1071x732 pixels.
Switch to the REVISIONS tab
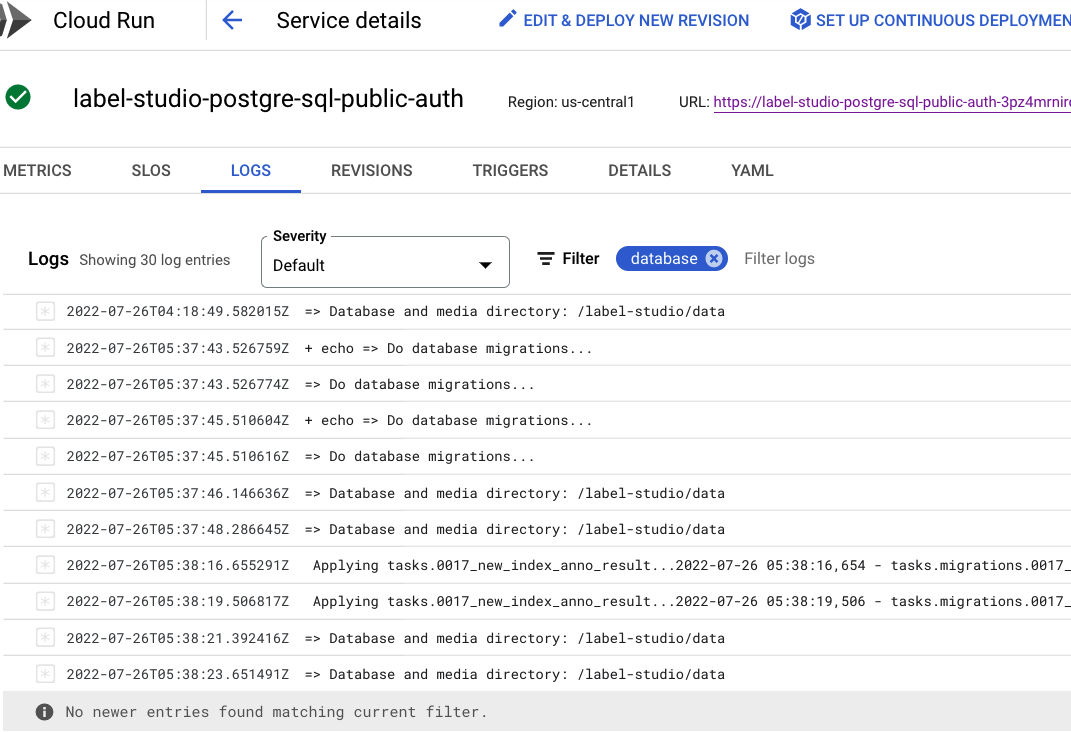371,170
